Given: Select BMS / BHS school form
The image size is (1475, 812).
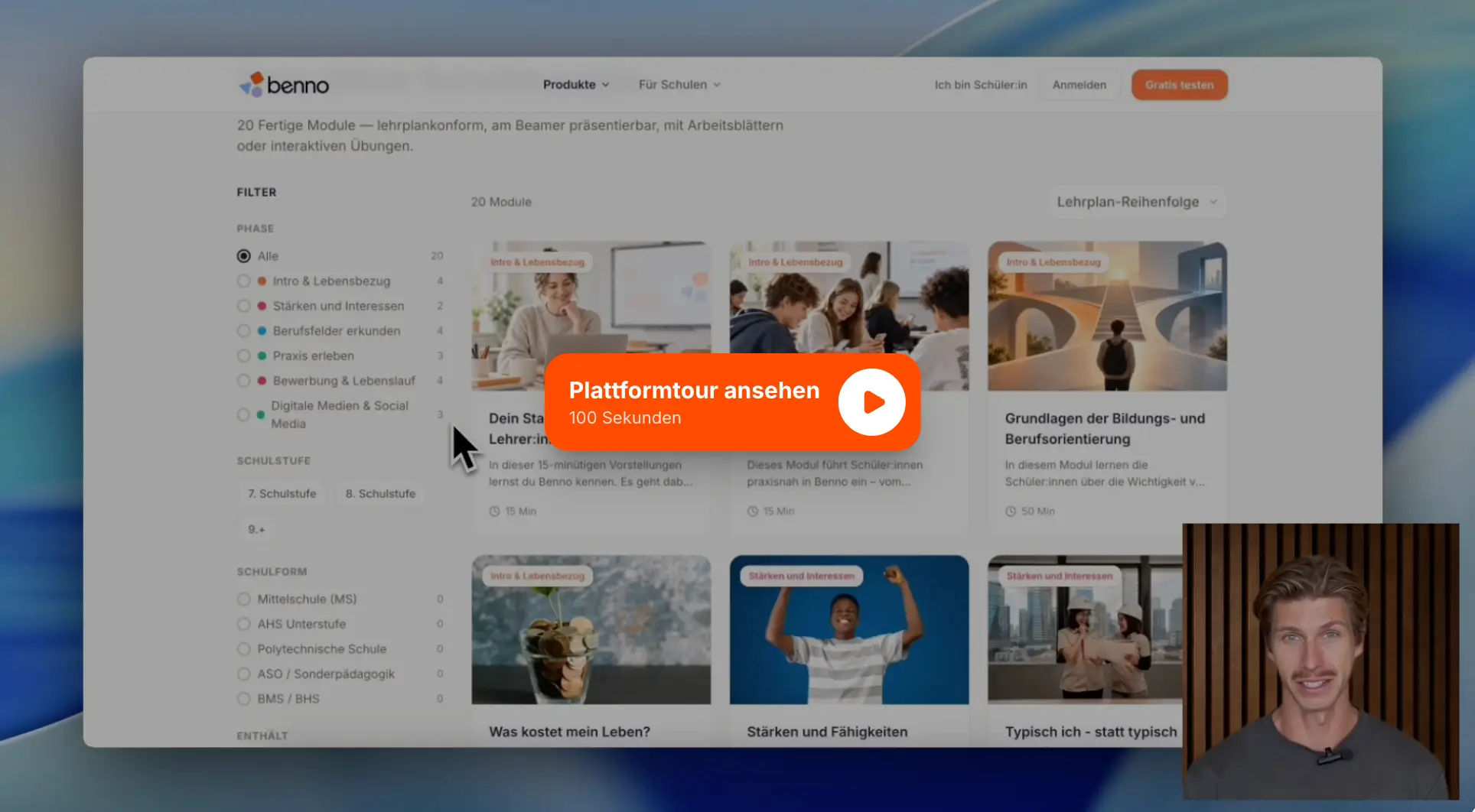Looking at the screenshot, I should tap(244, 699).
